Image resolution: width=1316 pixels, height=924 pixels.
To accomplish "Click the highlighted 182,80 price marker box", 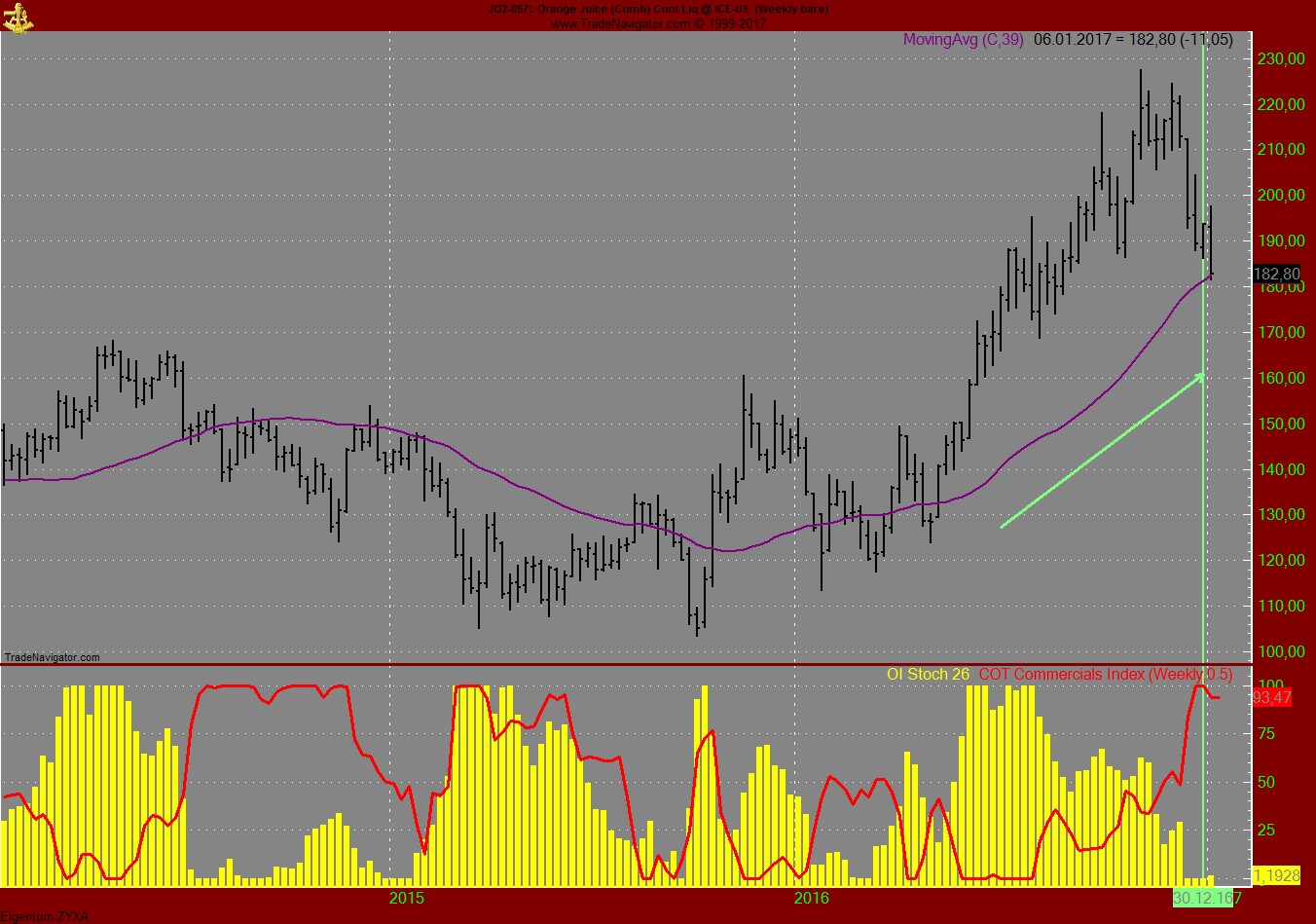I will [x=1278, y=275].
